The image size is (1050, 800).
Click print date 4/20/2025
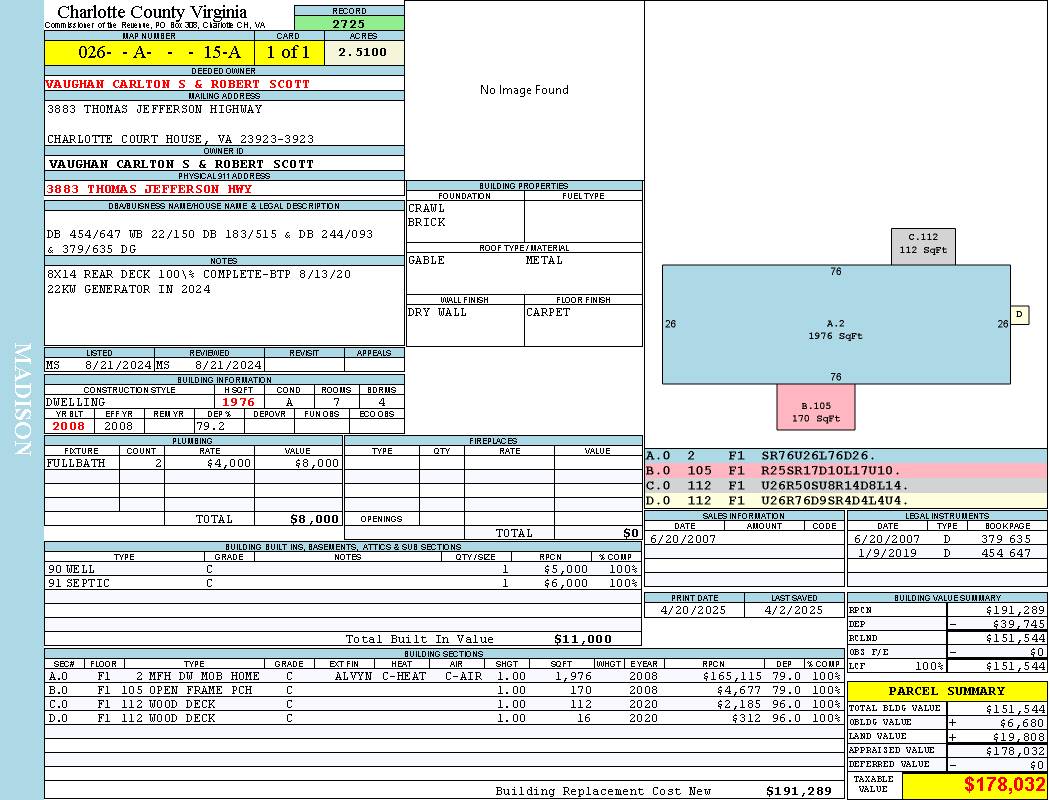pos(693,611)
